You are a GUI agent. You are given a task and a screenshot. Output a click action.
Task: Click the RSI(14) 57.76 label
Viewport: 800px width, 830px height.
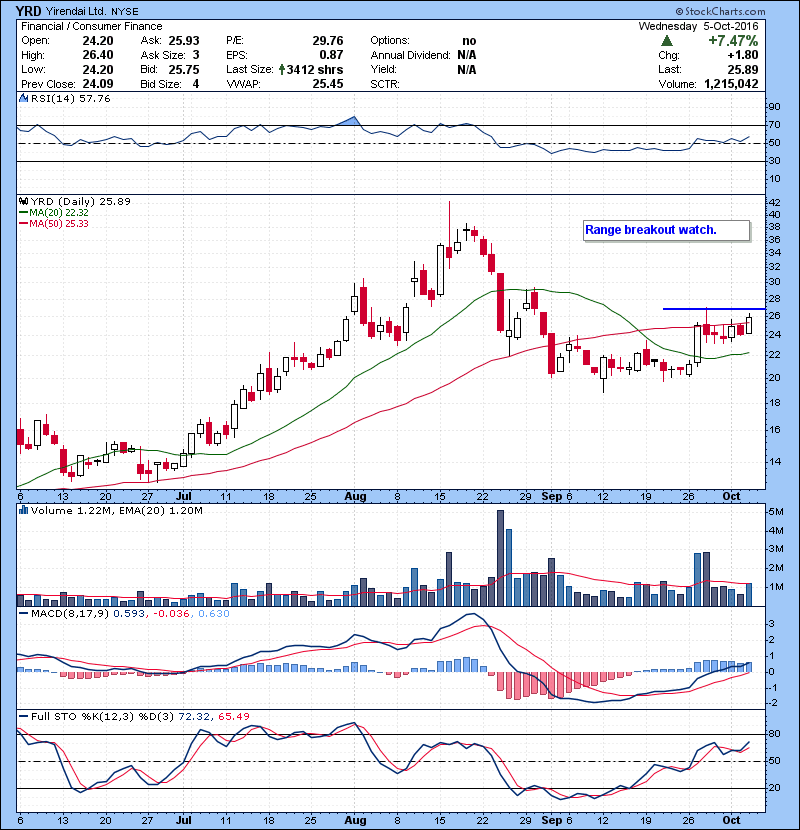point(70,98)
